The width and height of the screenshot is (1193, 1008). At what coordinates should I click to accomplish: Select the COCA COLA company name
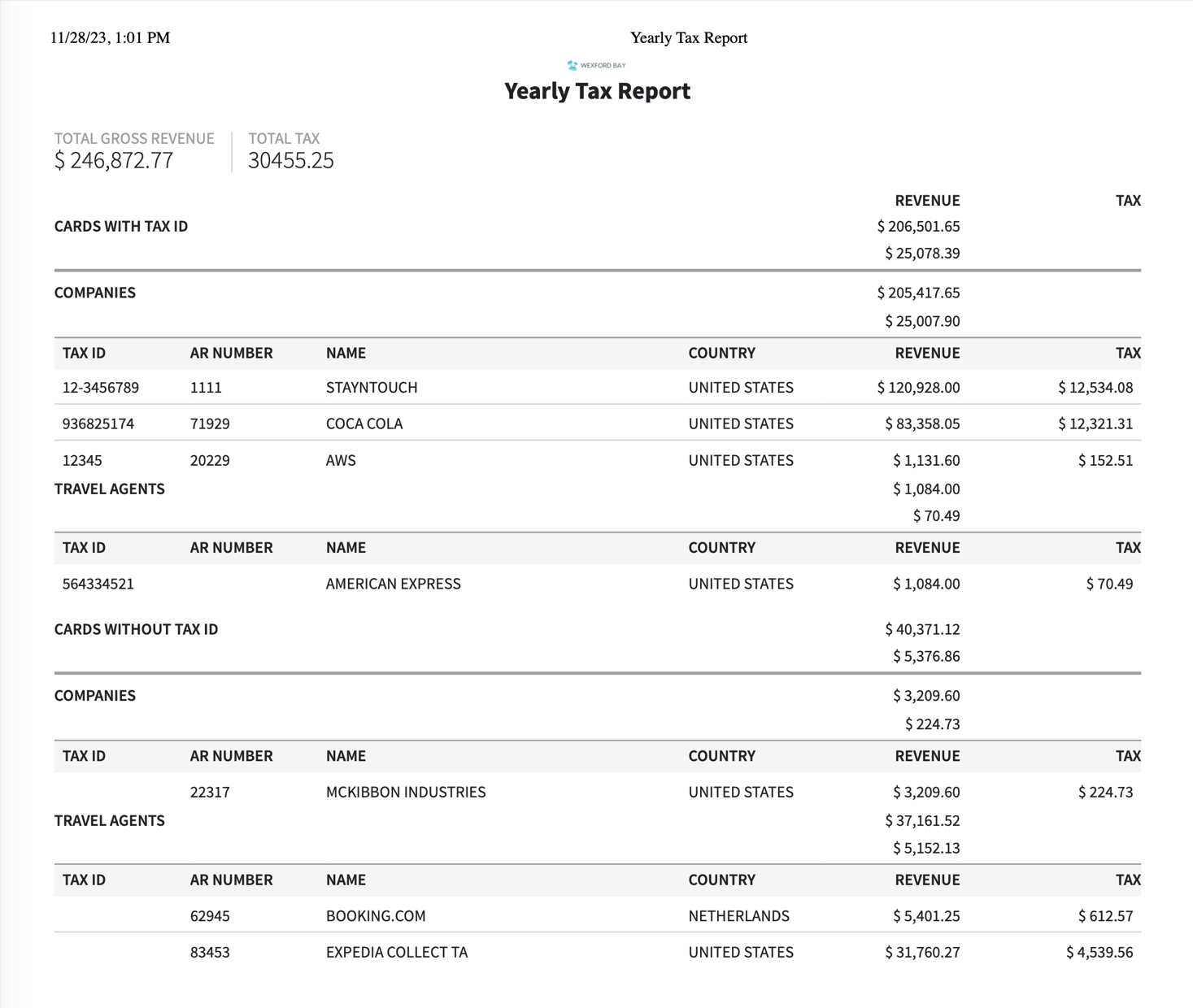pos(364,424)
